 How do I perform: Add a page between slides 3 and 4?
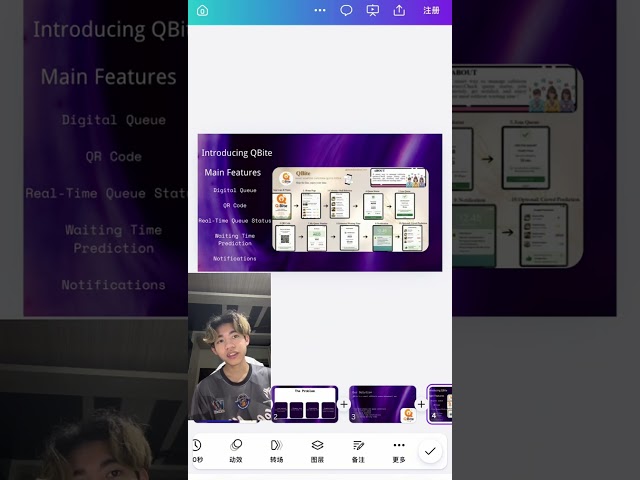[x=421, y=404]
